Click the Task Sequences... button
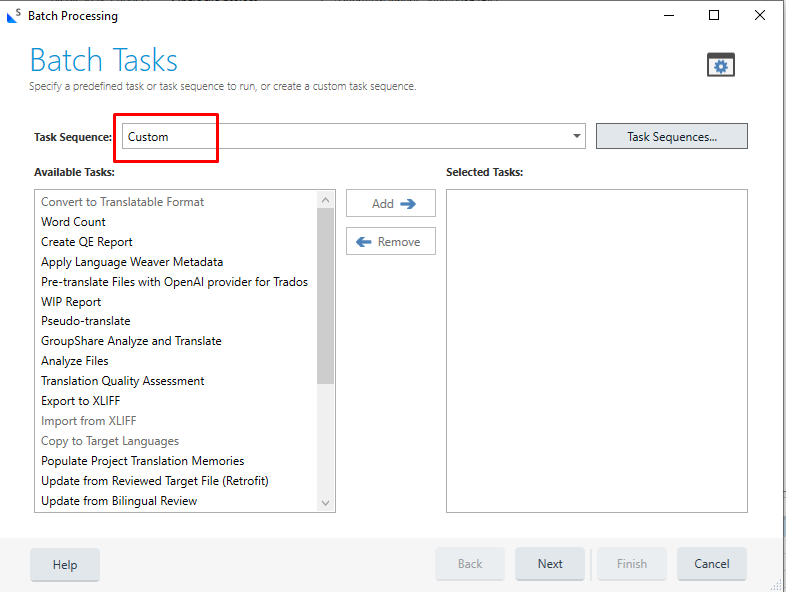786x592 pixels. tap(671, 137)
